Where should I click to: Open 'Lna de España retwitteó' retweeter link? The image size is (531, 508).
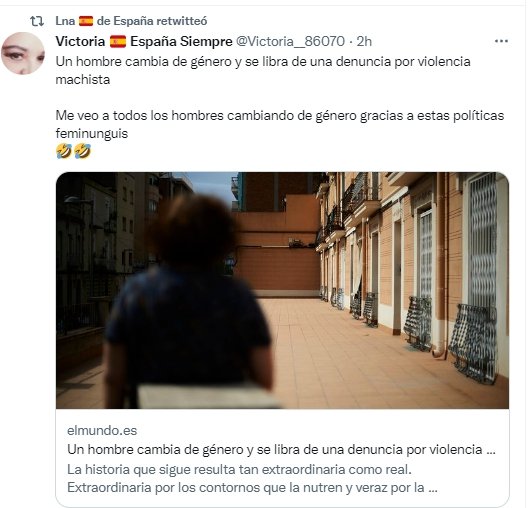pyautogui.click(x=131, y=21)
